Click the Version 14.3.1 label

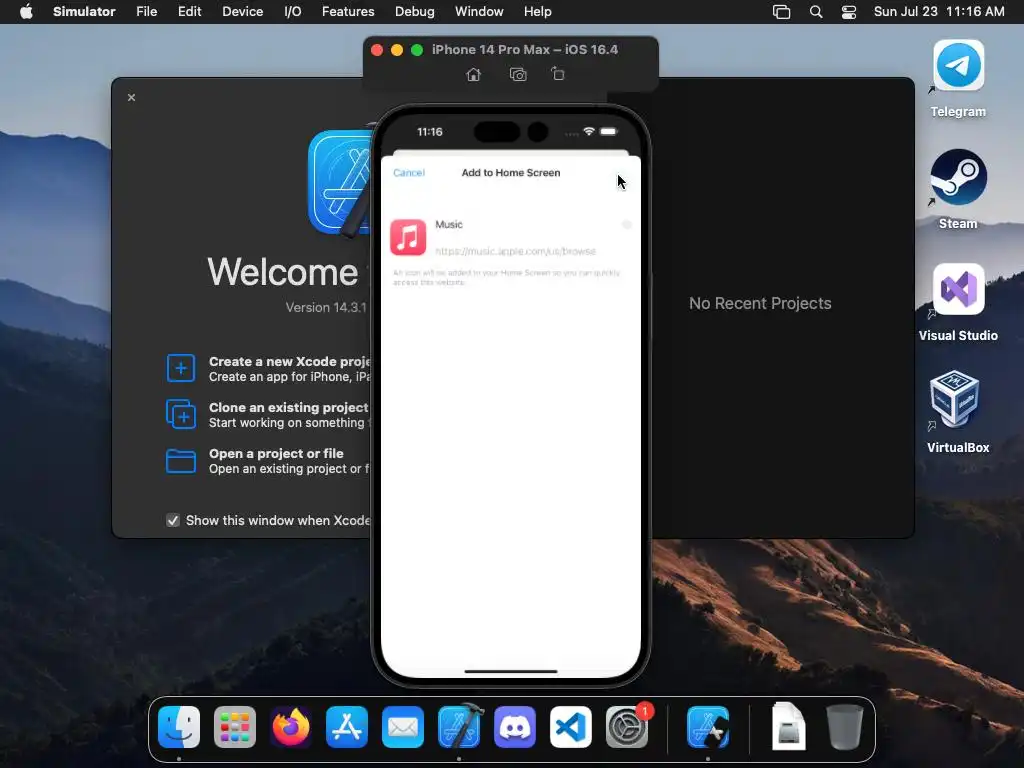pyautogui.click(x=326, y=308)
